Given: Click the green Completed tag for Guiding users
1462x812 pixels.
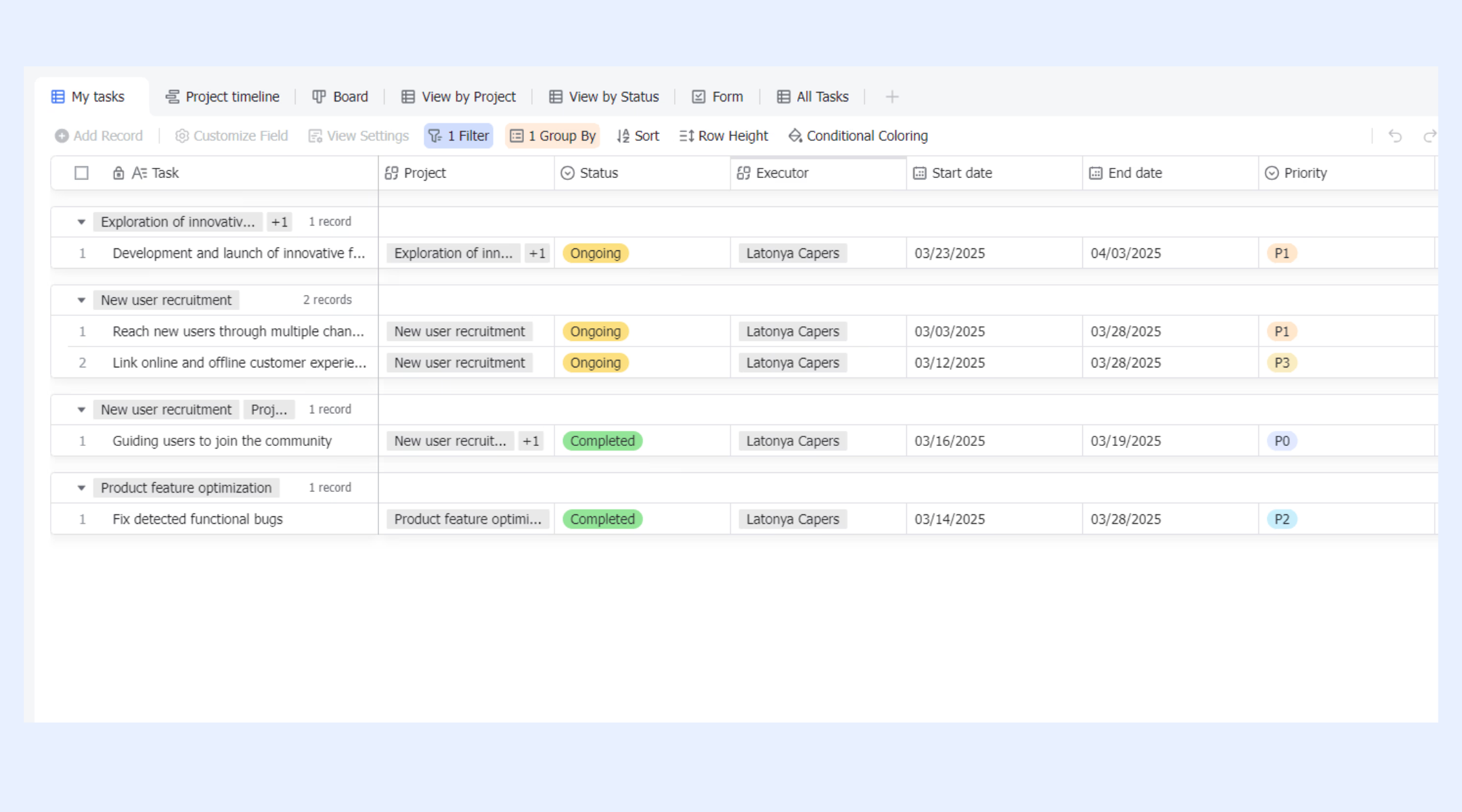Looking at the screenshot, I should pos(602,441).
